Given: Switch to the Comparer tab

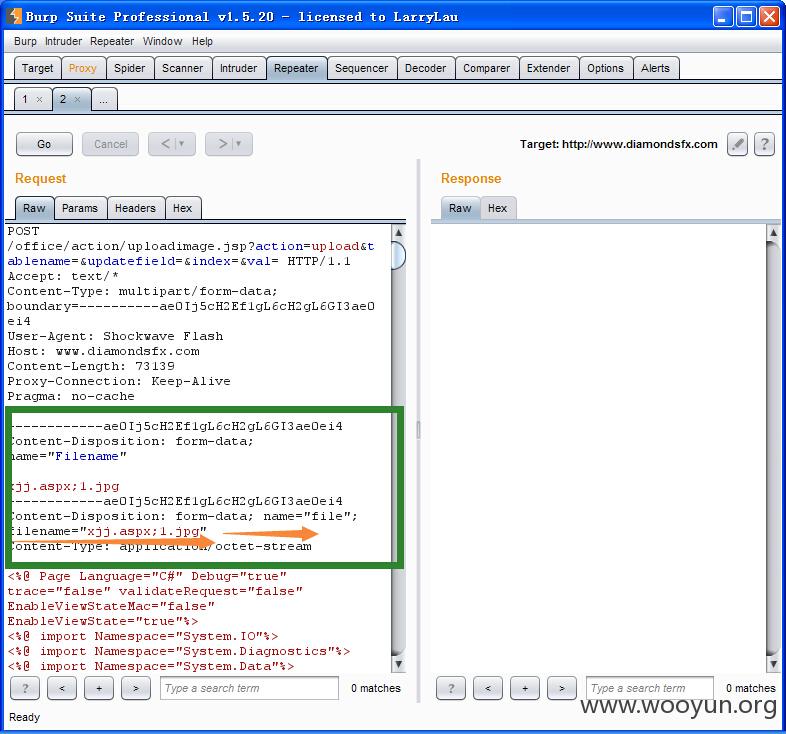Looking at the screenshot, I should point(486,68).
